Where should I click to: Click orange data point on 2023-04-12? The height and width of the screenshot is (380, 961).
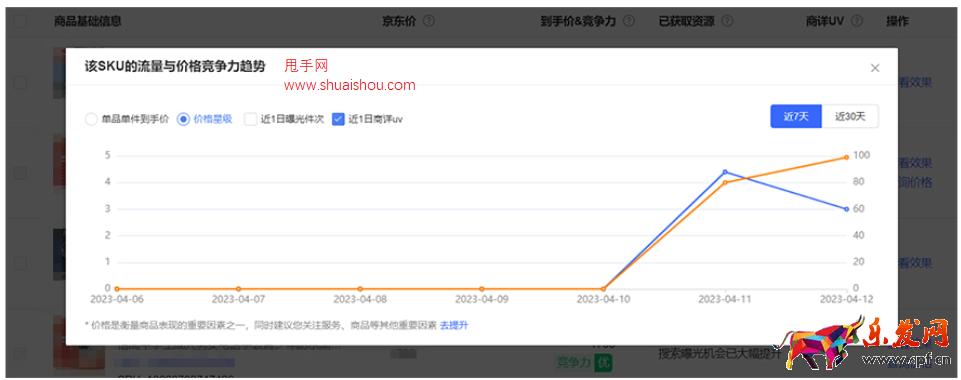[846, 158]
